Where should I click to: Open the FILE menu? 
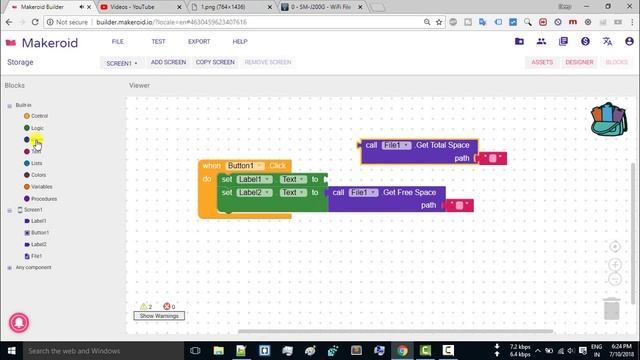coord(118,42)
